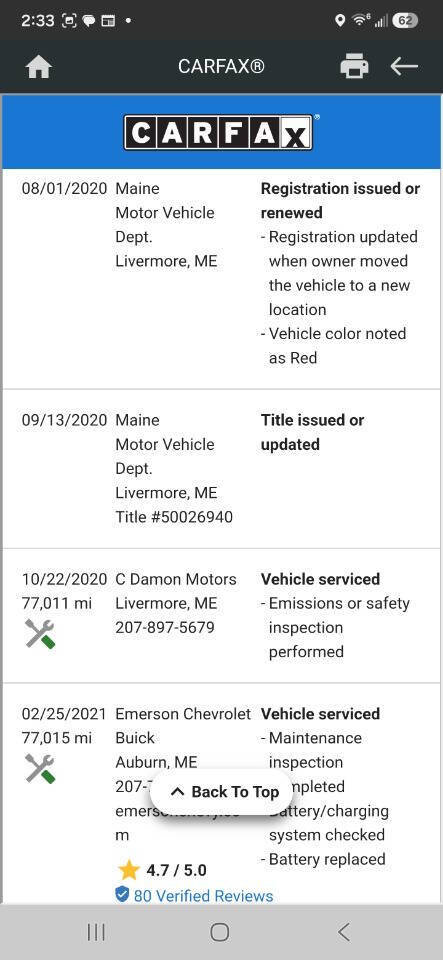The height and width of the screenshot is (960, 443).
Task: Tap service wrench icon for 10/22/2020 entry
Action: (40, 634)
